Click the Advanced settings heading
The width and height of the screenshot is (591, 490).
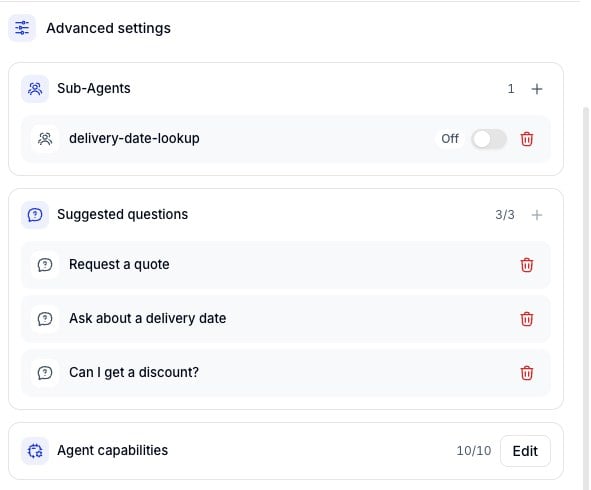point(108,28)
